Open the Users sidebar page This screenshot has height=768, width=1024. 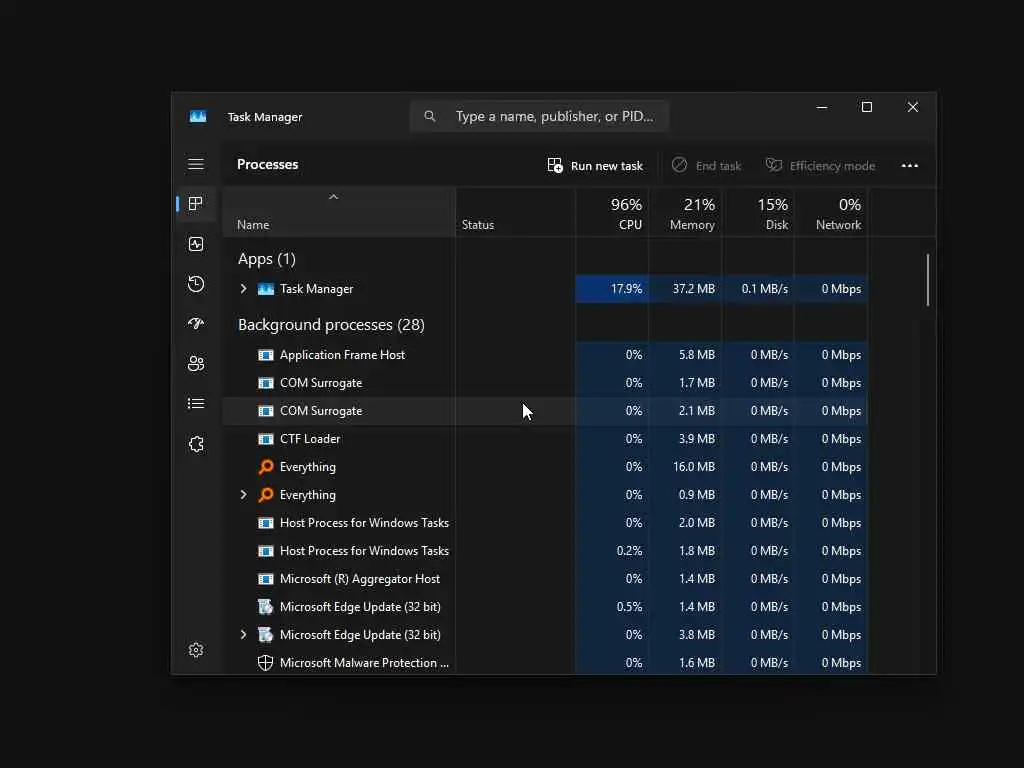[196, 364]
